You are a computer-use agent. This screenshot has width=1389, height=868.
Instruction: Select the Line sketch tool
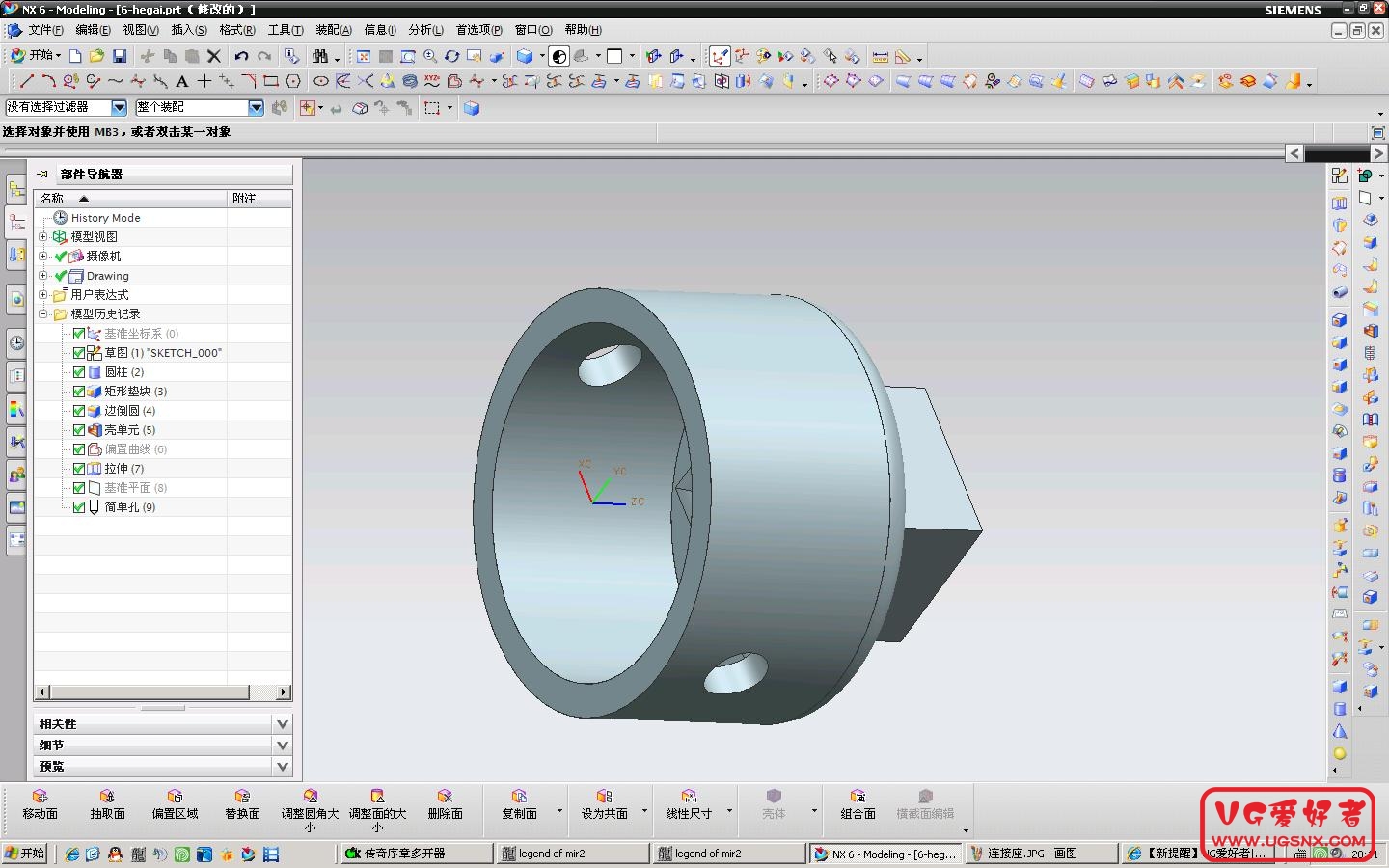pos(26,81)
